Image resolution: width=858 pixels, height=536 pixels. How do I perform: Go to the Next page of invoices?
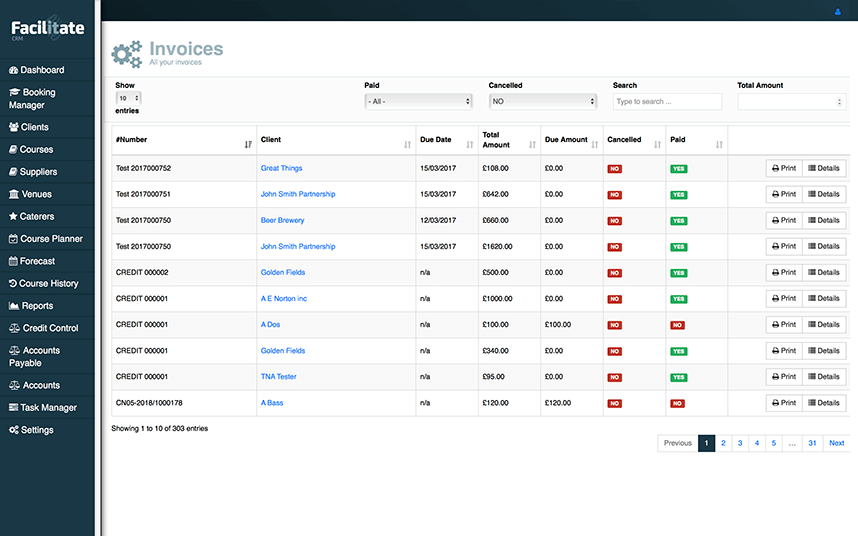coord(836,443)
